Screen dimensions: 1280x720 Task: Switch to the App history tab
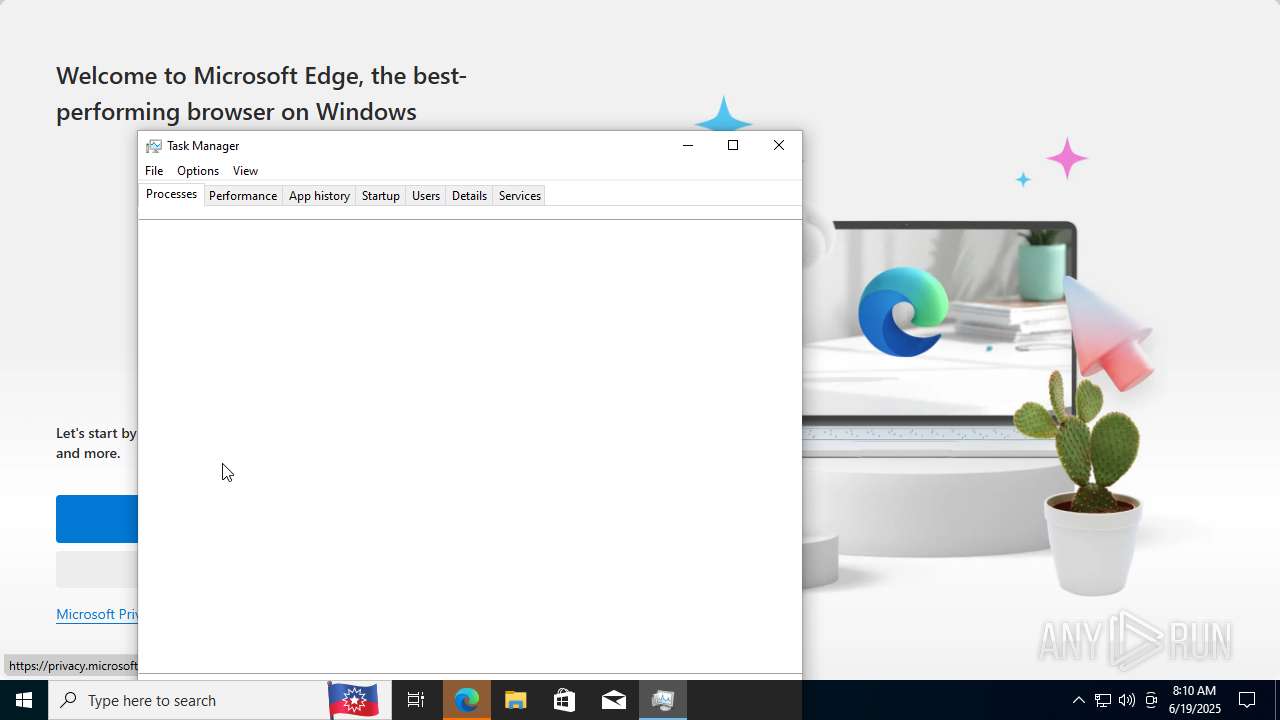(319, 196)
